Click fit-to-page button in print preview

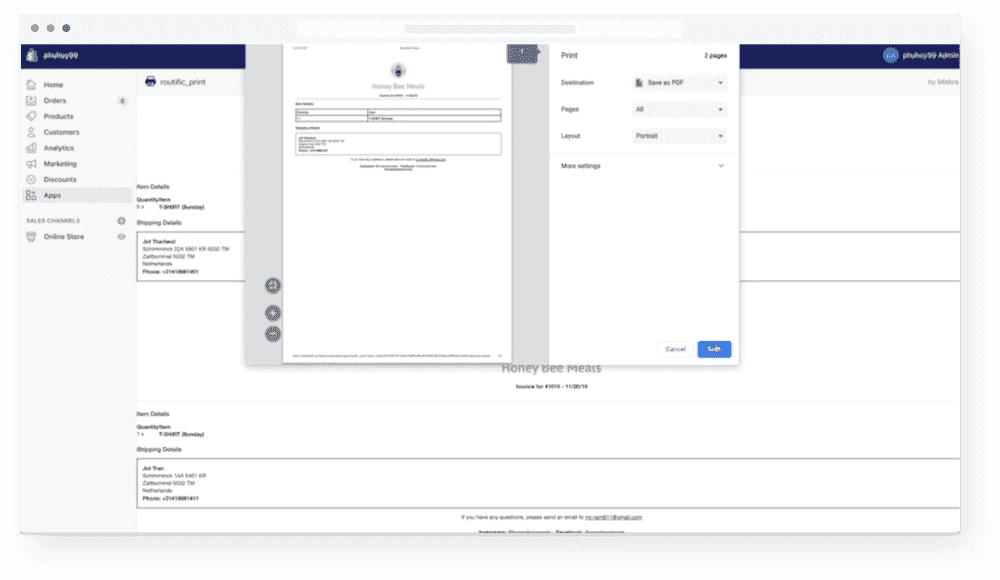coord(272,286)
